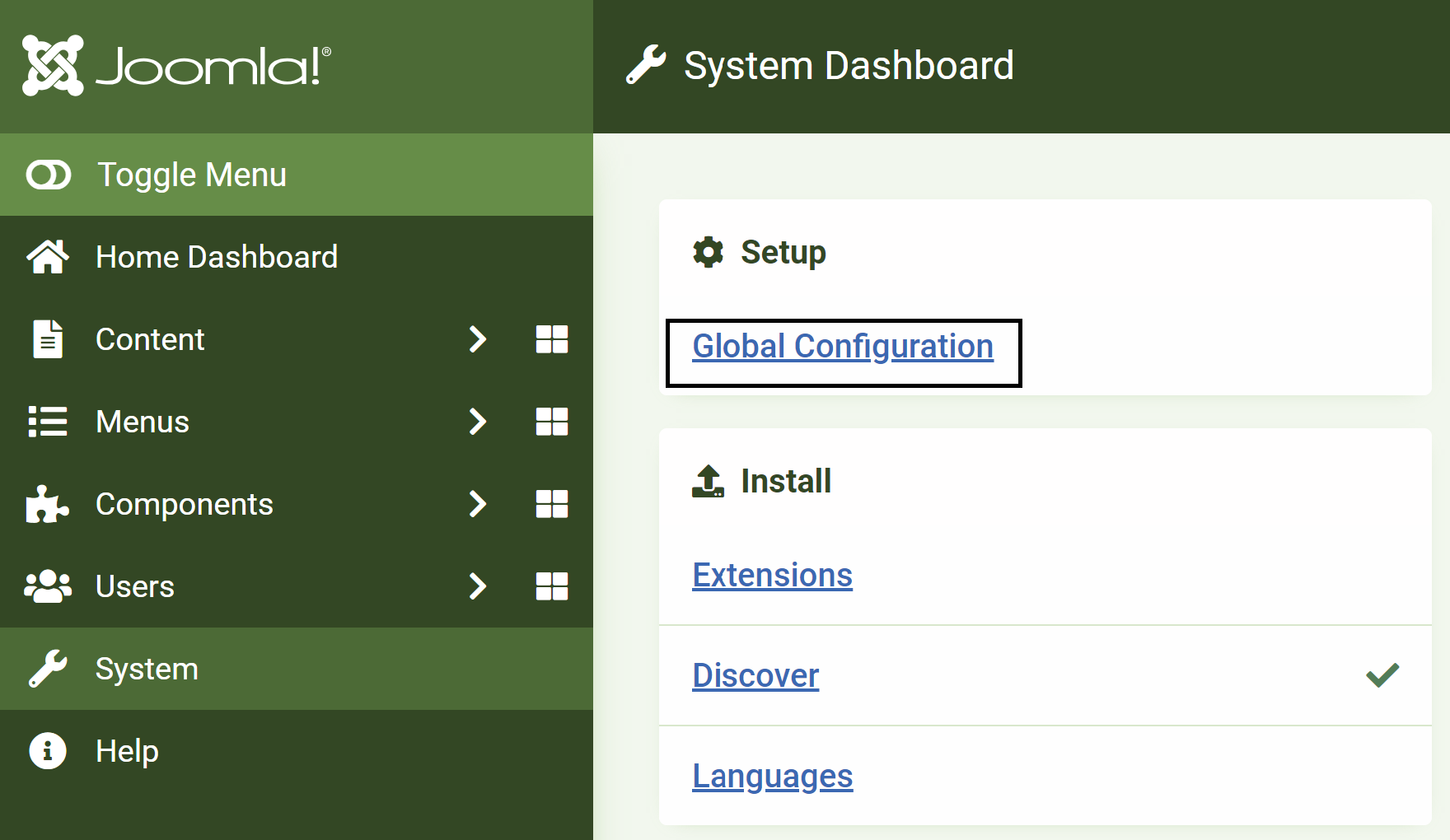Click the Setup gear icon
Image resolution: width=1450 pixels, height=840 pixels.
coord(708,252)
